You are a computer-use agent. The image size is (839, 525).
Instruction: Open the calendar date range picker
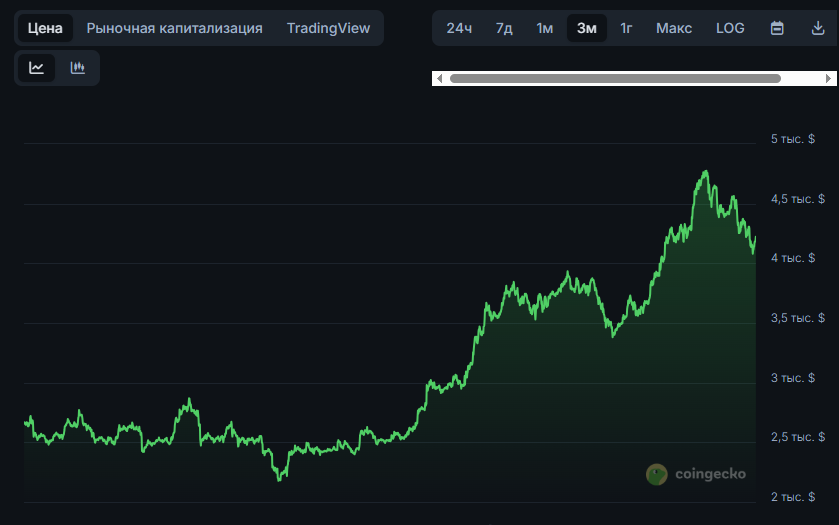[777, 28]
